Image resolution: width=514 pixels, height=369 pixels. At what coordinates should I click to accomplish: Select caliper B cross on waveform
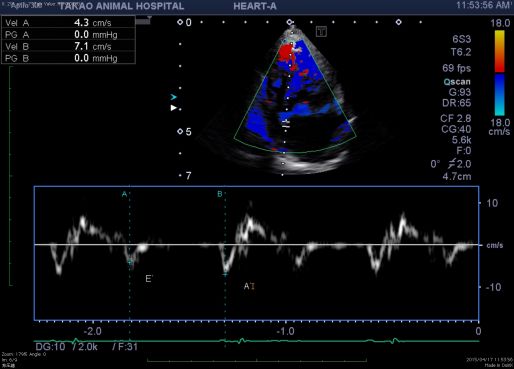(x=226, y=274)
